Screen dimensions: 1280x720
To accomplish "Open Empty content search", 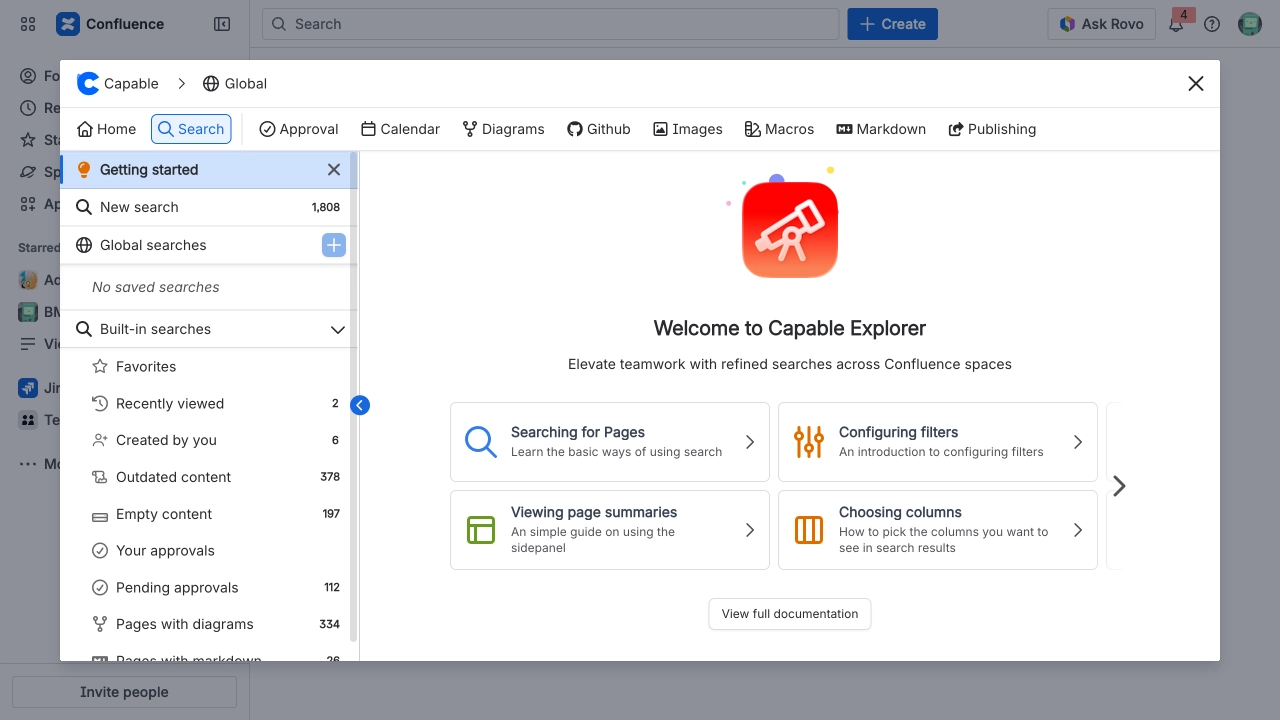I will (205, 514).
